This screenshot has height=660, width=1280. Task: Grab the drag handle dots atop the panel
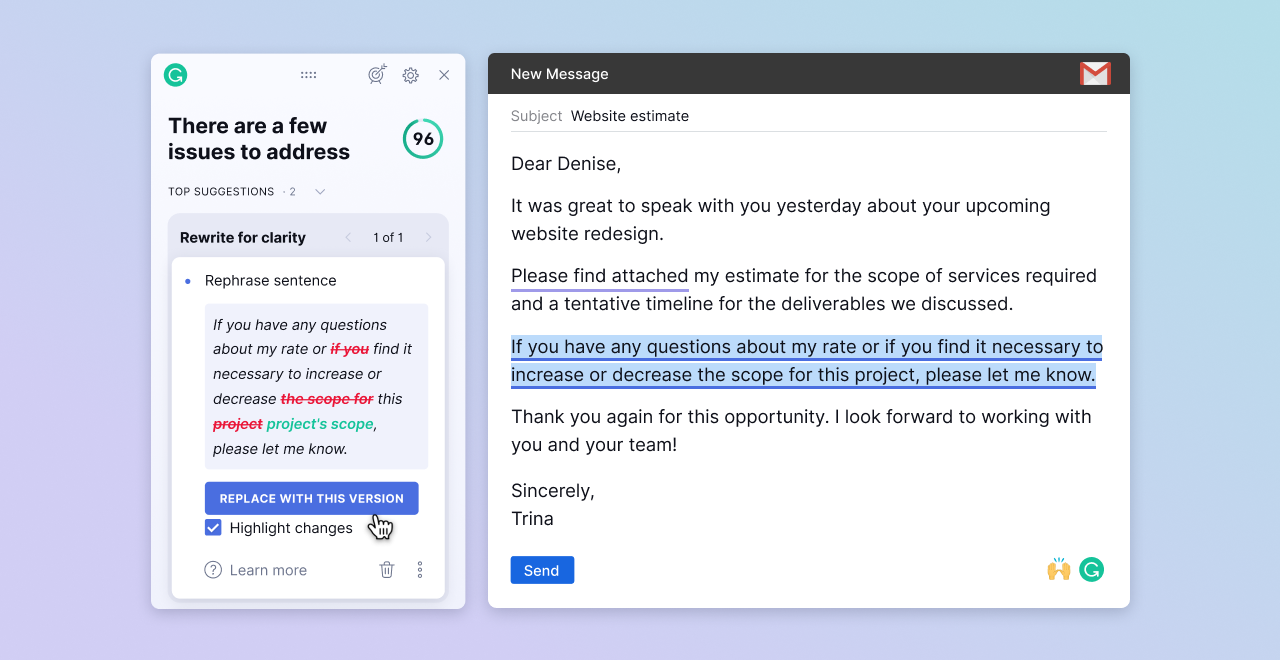[308, 74]
